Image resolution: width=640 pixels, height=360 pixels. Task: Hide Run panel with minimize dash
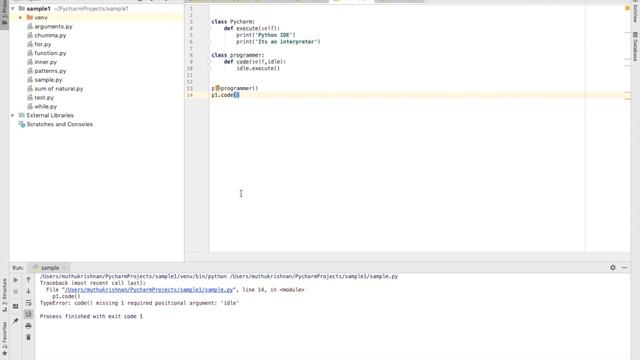pos(624,267)
